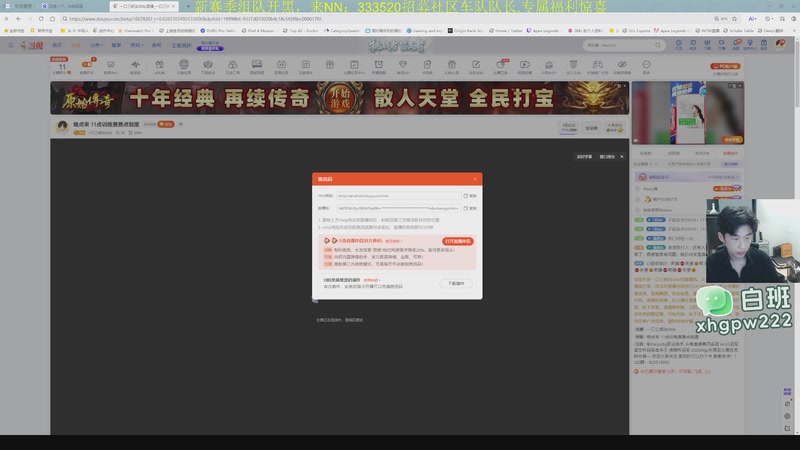Bookmark this page with star icon
Screen dimensions: 800x450
(734, 18)
